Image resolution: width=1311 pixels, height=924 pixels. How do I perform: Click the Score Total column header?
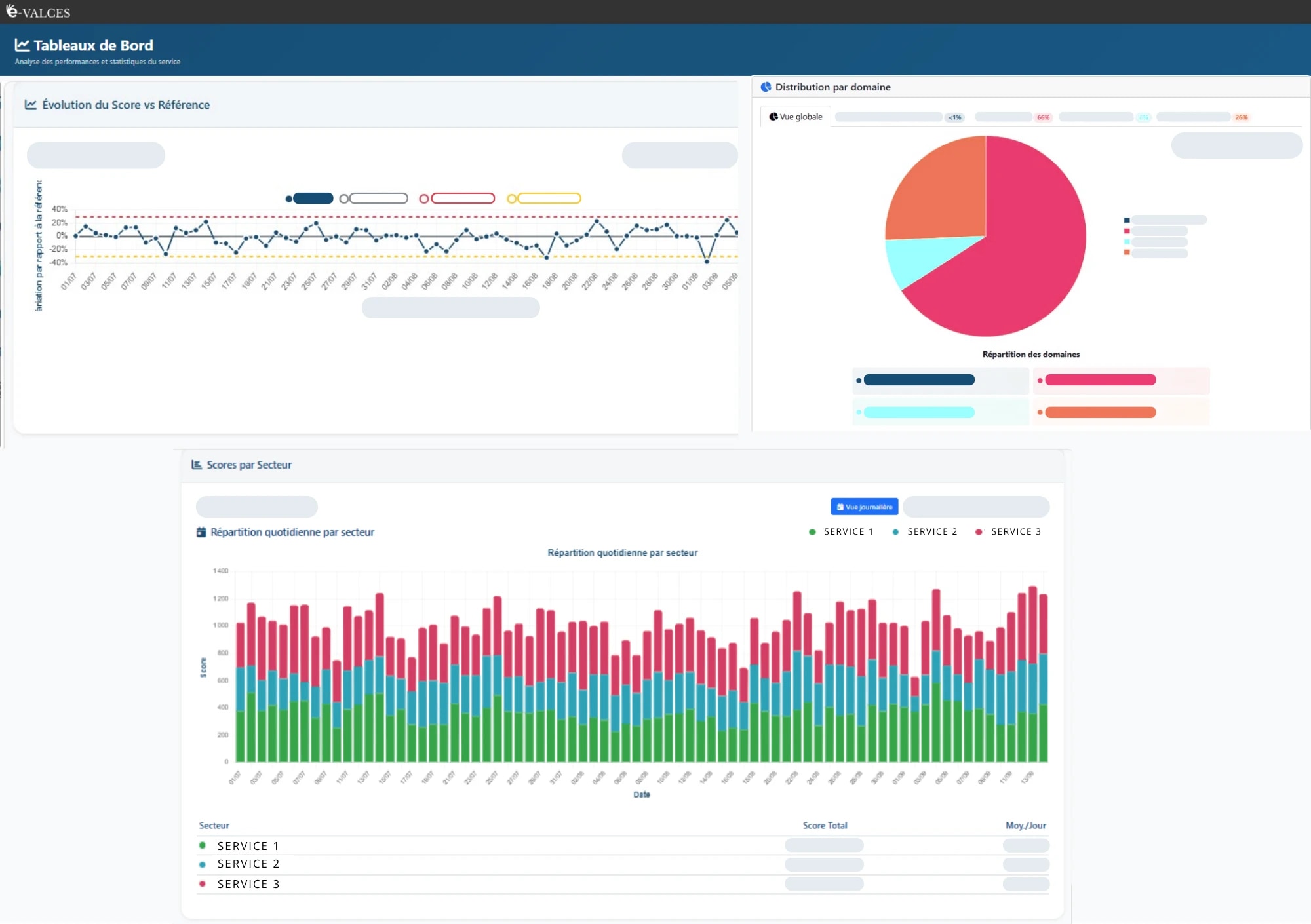tap(825, 826)
